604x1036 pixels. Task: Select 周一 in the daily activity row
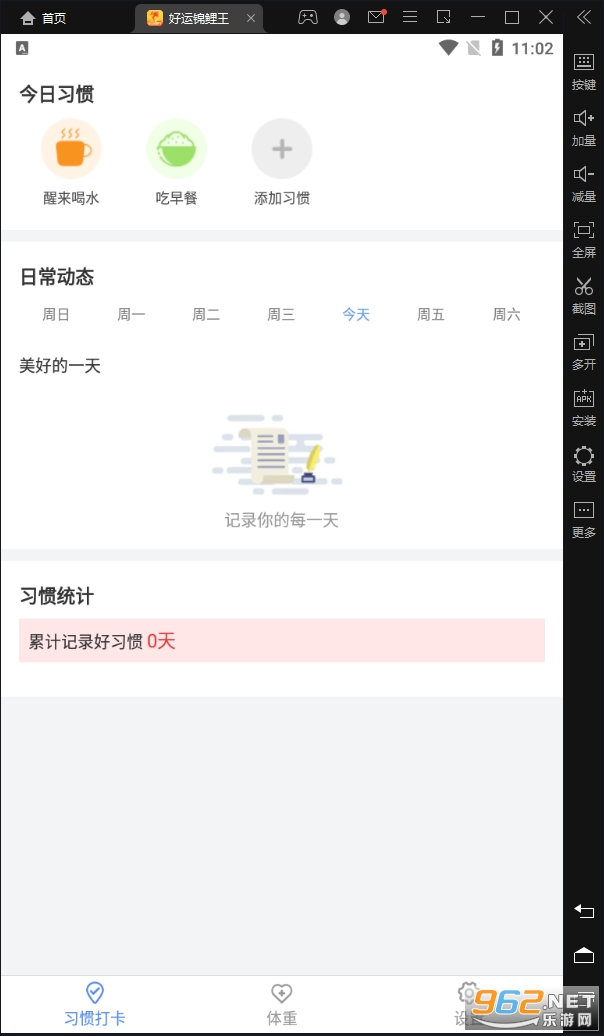coord(131,314)
